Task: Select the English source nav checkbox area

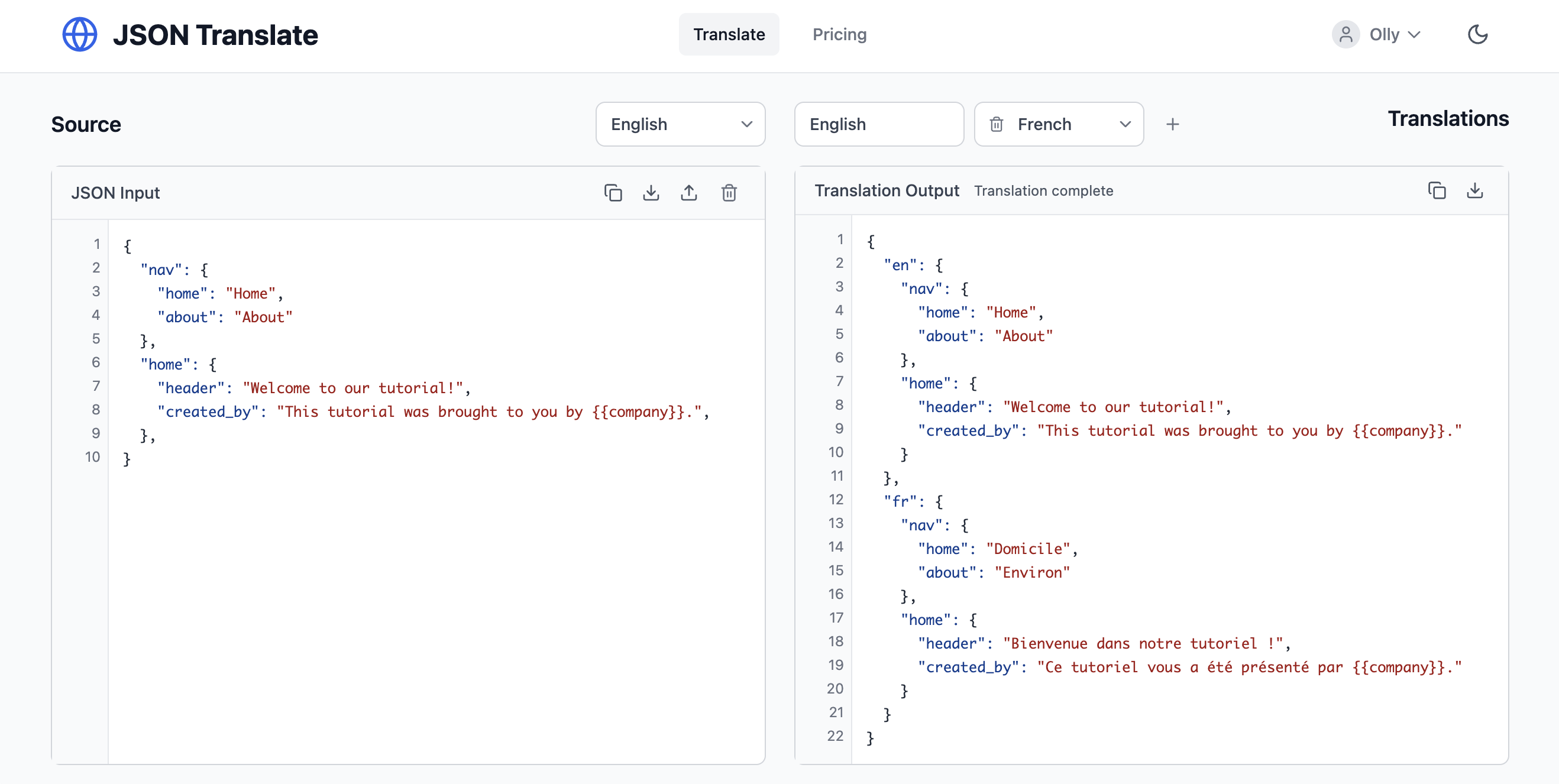Action: [x=639, y=124]
